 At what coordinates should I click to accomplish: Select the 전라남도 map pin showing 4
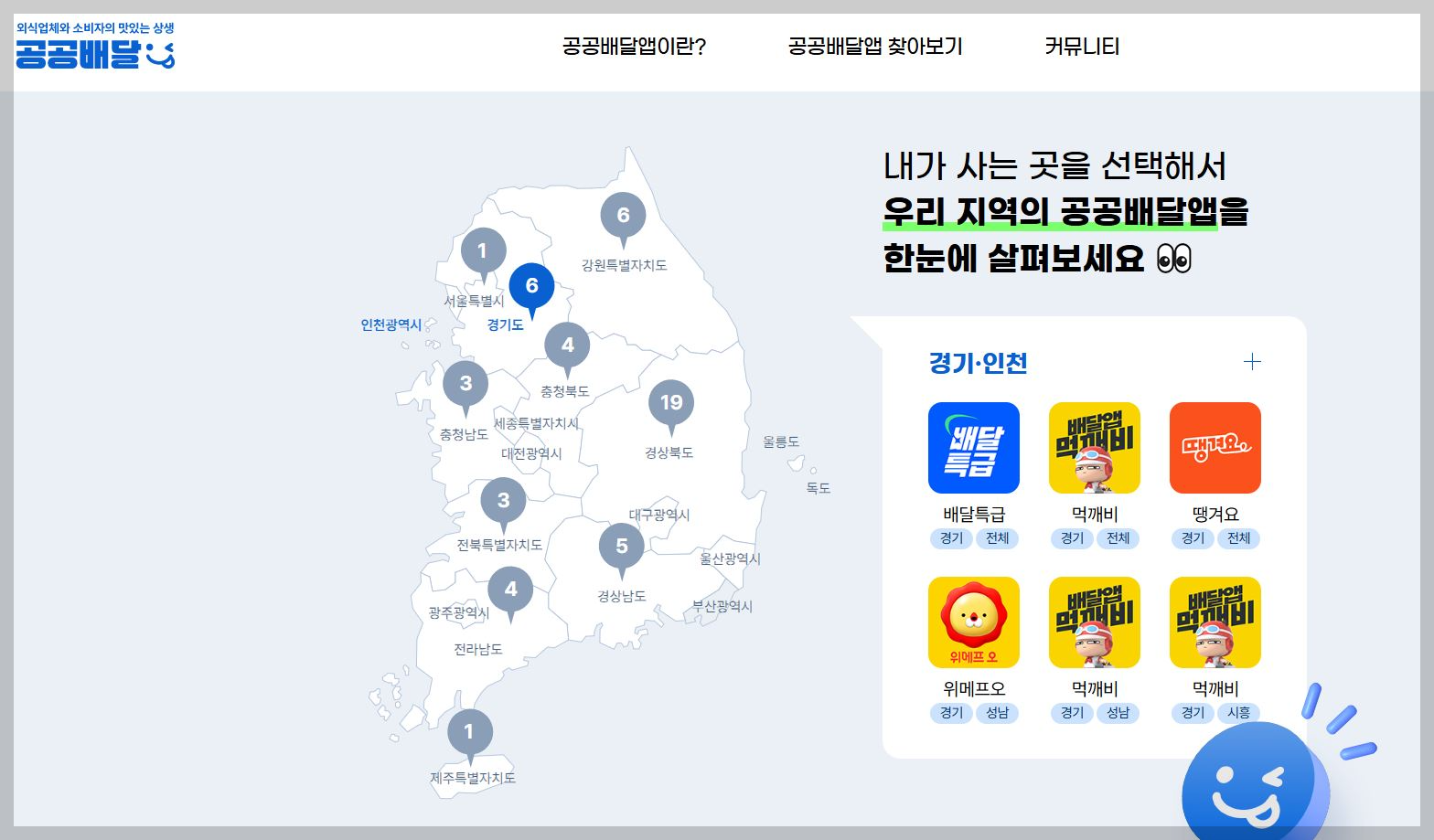tap(510, 594)
